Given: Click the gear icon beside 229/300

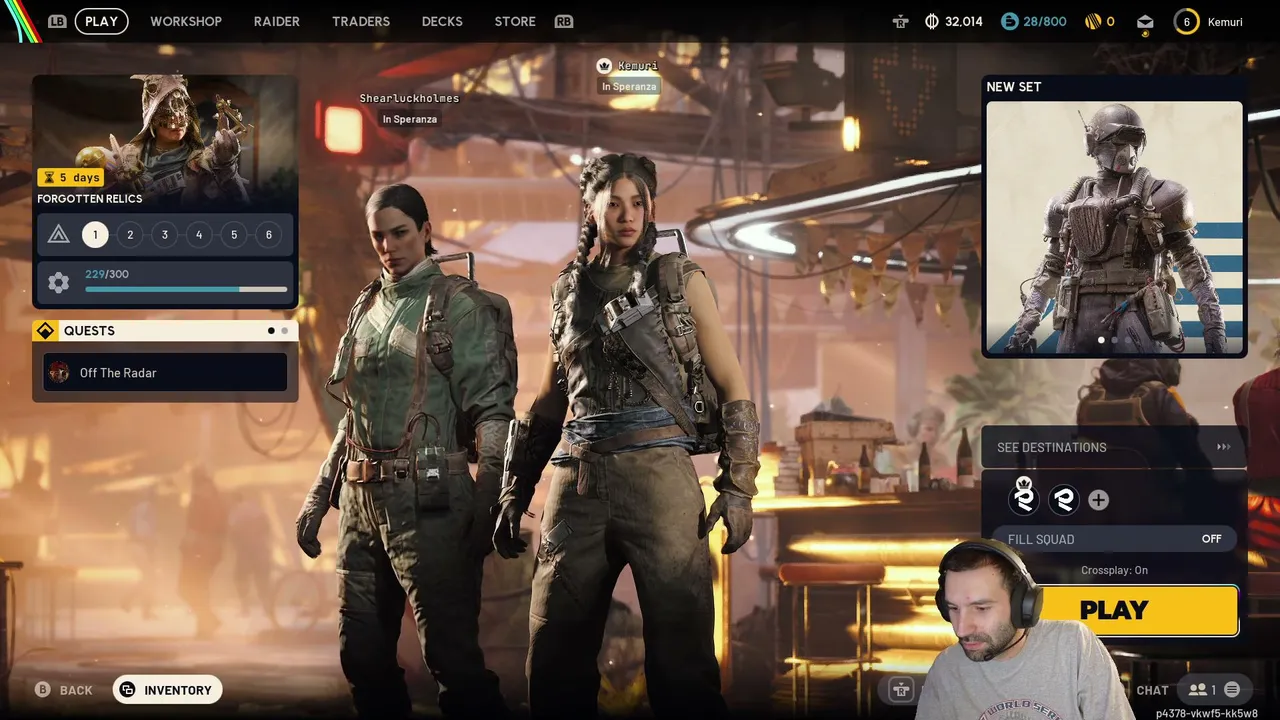Looking at the screenshot, I should click(58, 283).
